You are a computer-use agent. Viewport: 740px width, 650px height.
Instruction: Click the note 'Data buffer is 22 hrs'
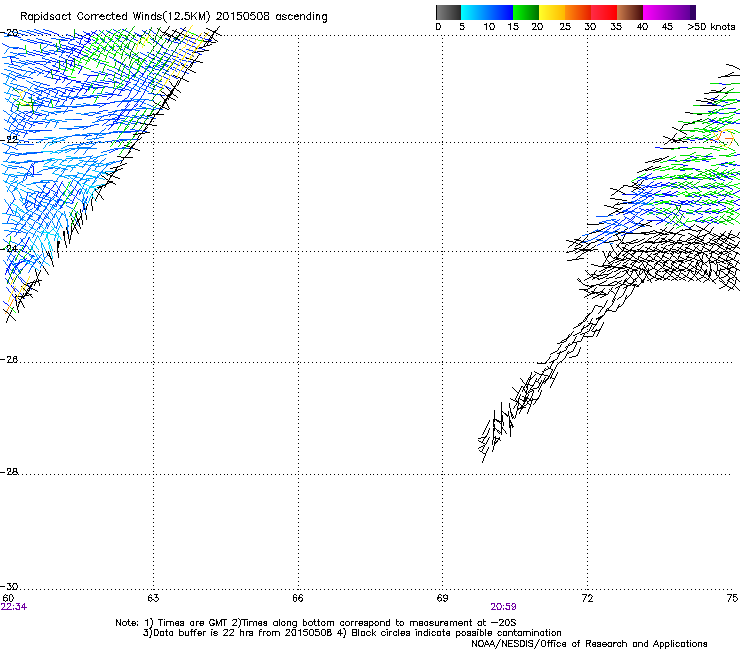tap(205, 633)
